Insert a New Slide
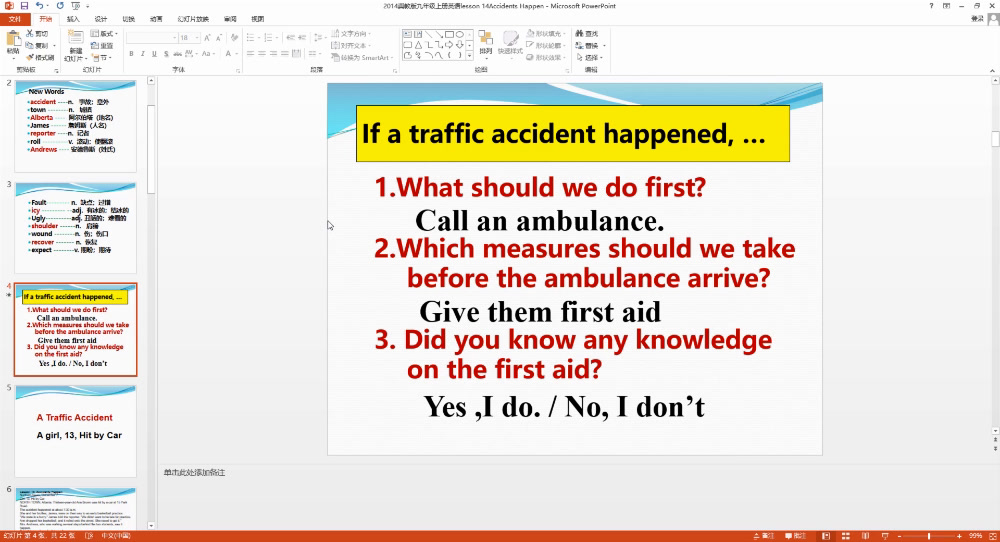The image size is (1000, 542). coord(76,43)
